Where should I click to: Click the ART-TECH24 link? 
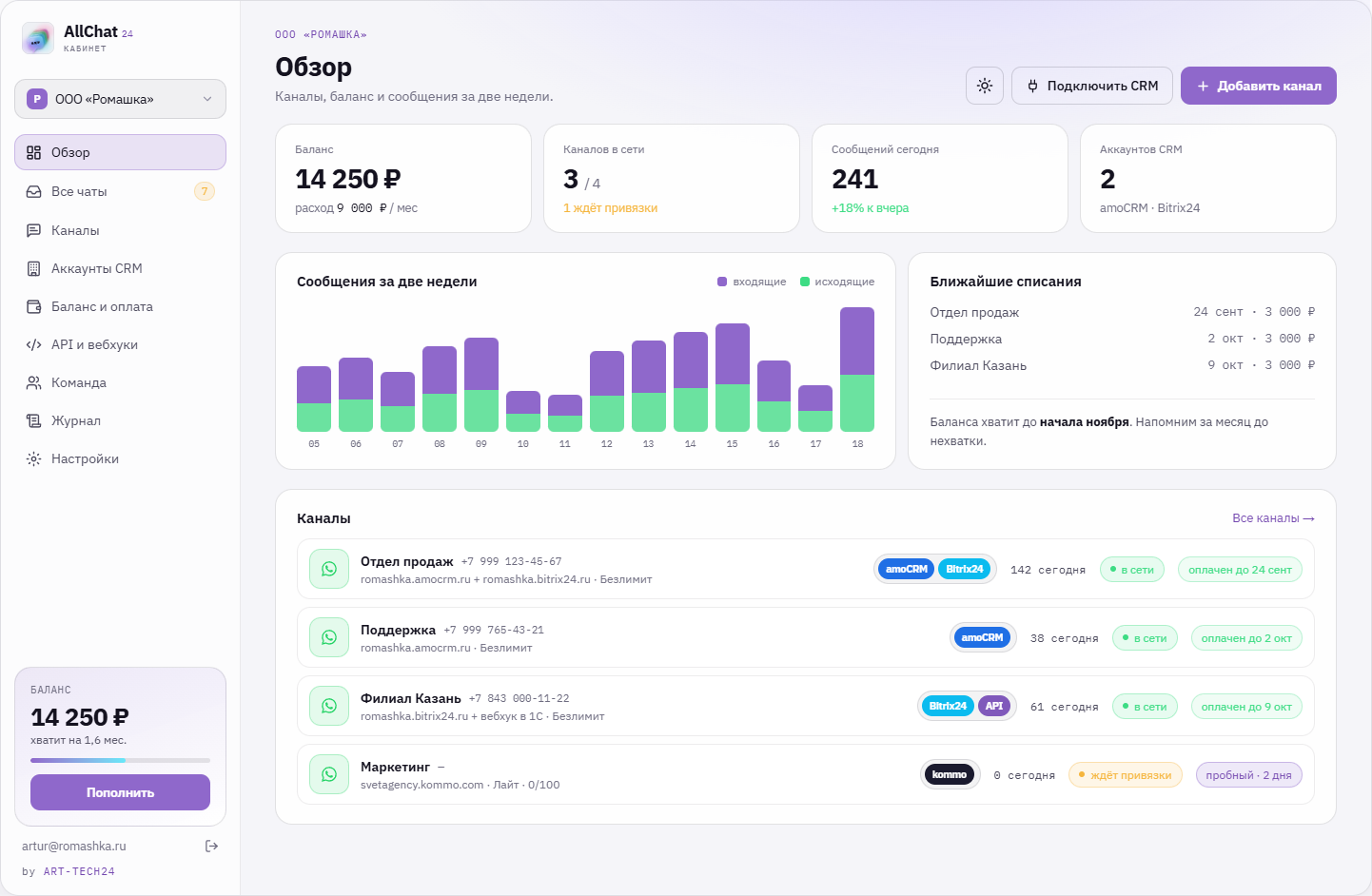79,871
